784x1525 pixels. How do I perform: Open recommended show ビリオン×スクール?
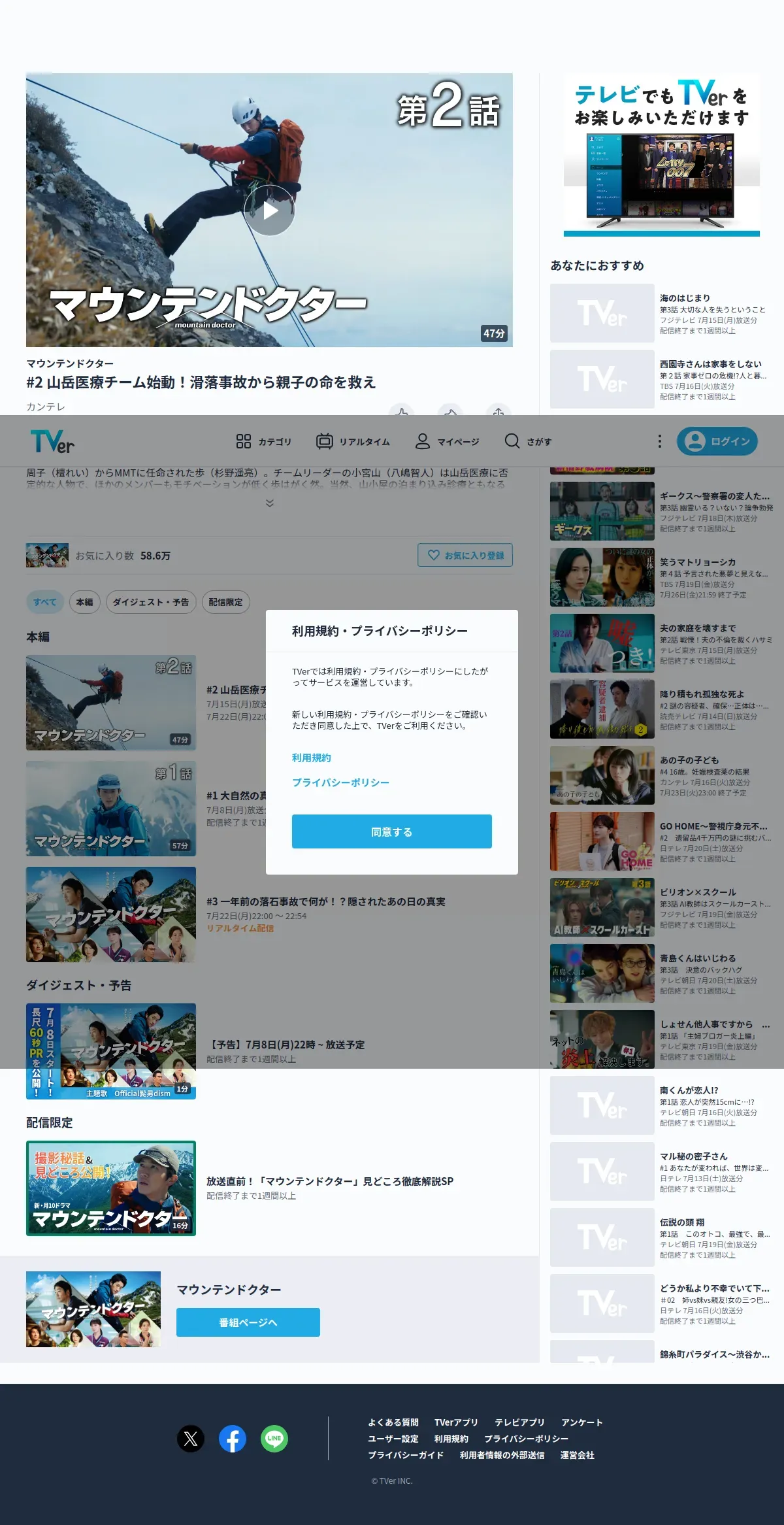tap(662, 907)
